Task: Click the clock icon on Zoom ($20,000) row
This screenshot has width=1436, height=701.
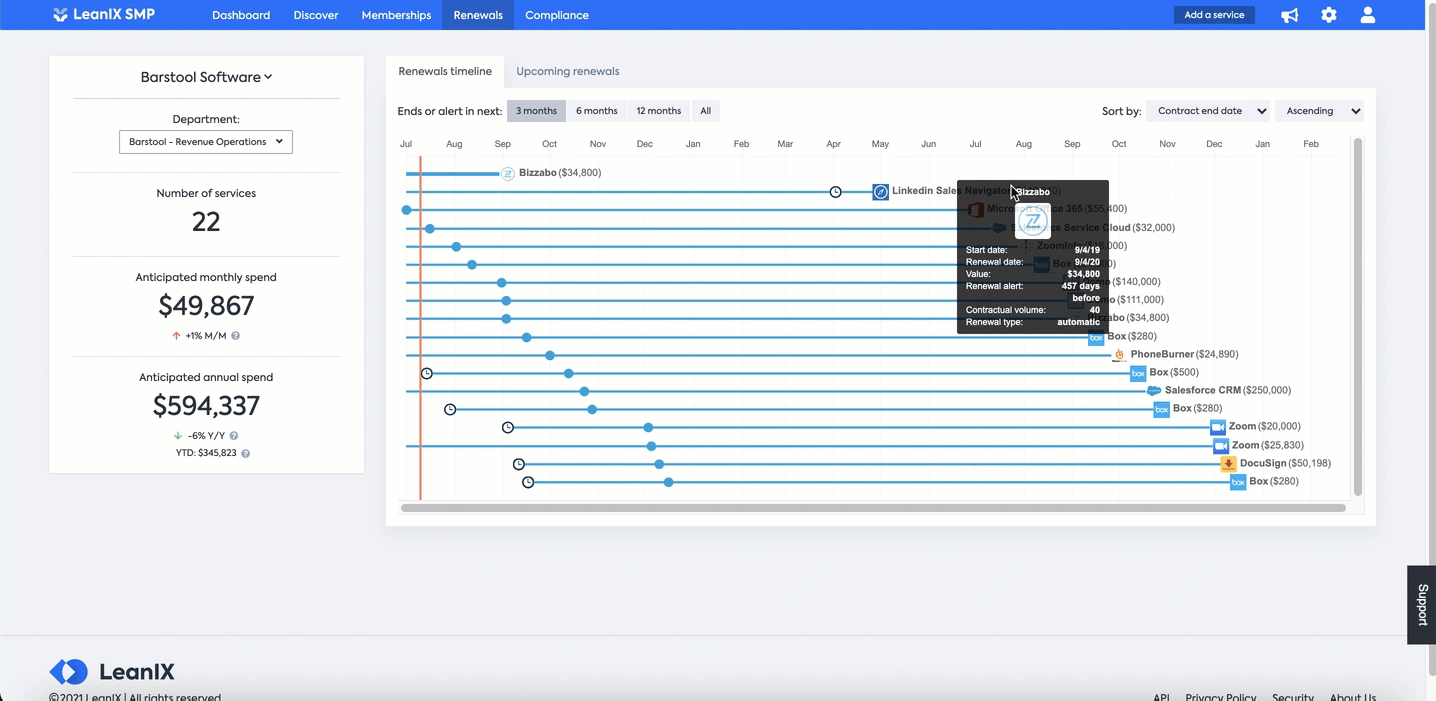Action: tap(508, 427)
